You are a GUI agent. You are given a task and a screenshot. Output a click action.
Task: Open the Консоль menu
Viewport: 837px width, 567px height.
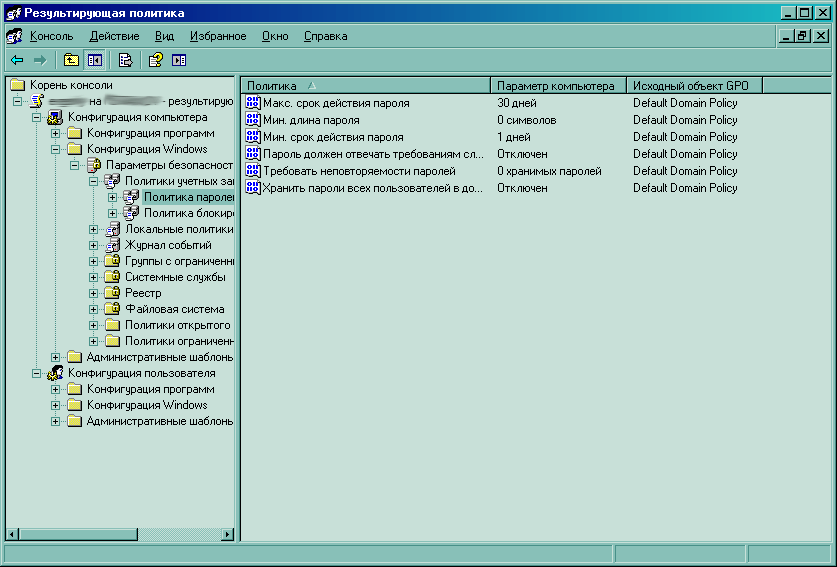(x=51, y=36)
